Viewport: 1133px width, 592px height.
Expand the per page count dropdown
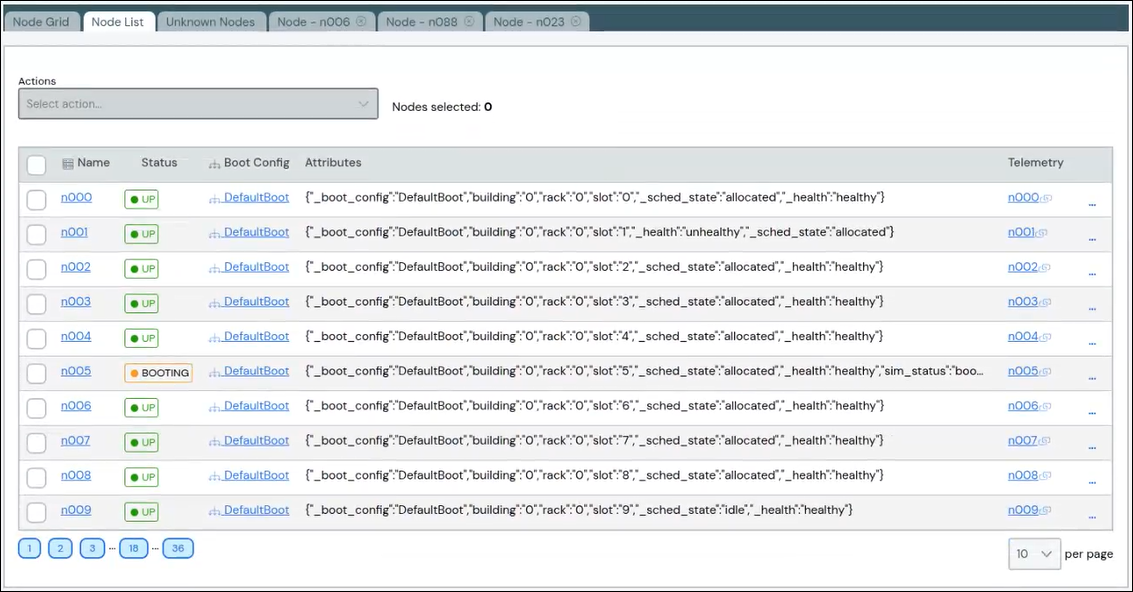1034,554
